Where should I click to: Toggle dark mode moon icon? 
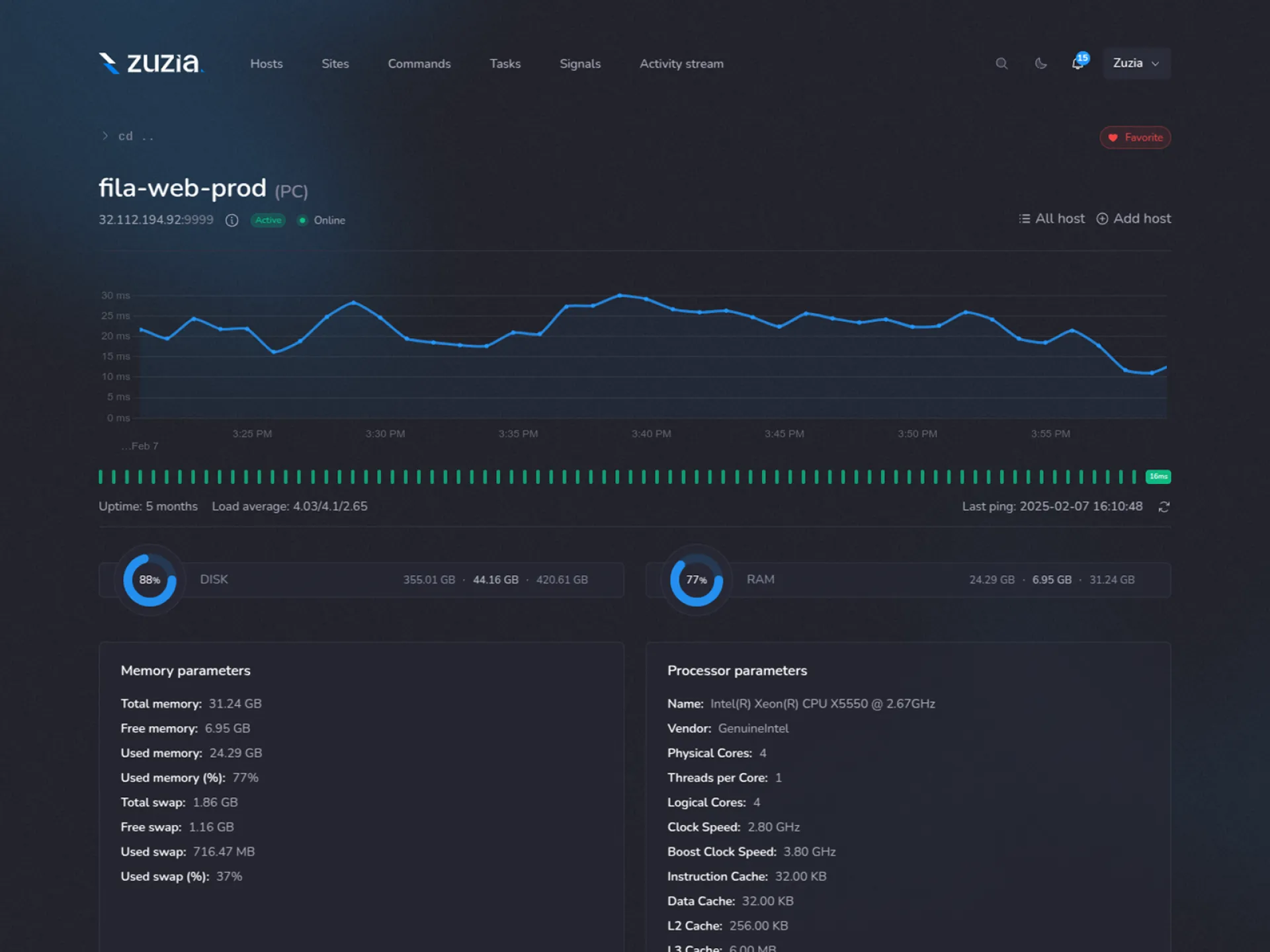(x=1040, y=63)
